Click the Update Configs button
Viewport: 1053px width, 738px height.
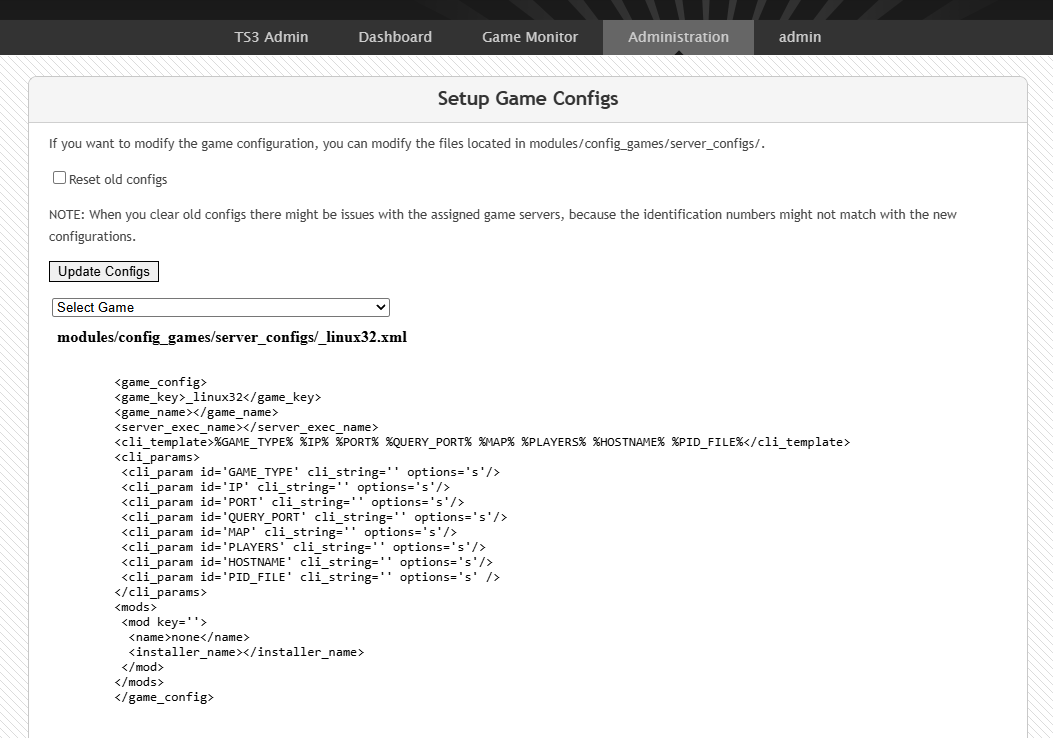point(104,271)
